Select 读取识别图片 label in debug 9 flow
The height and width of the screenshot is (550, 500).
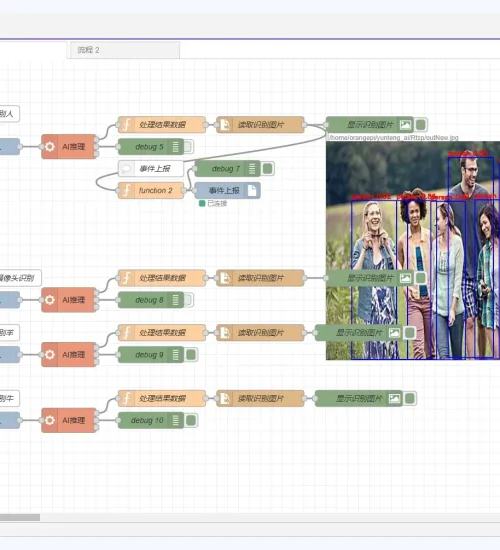[261, 333]
